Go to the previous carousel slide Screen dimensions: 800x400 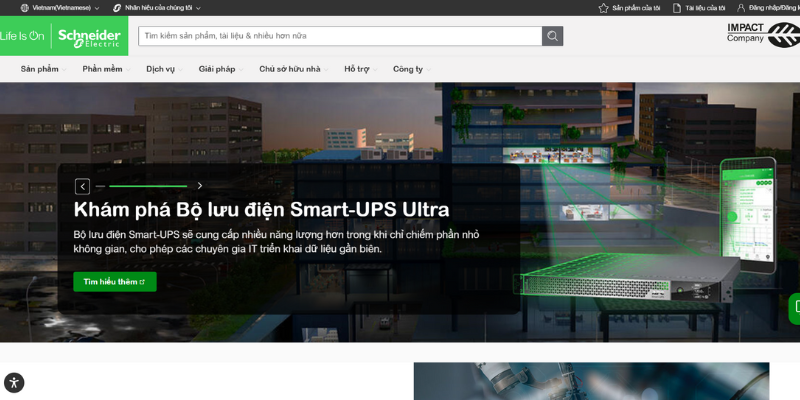coord(82,186)
